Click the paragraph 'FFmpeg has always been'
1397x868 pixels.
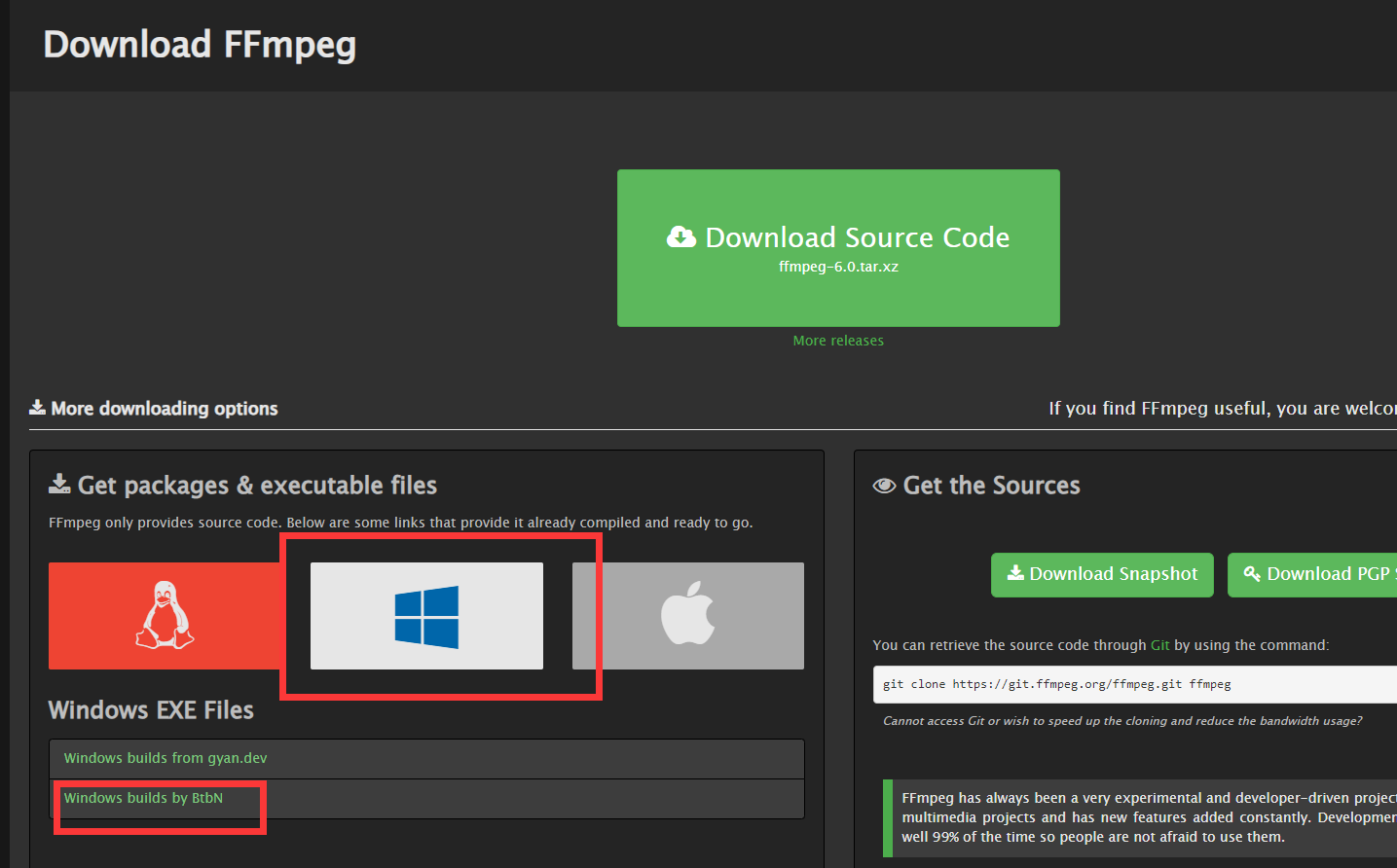pyautogui.click(x=1149, y=817)
